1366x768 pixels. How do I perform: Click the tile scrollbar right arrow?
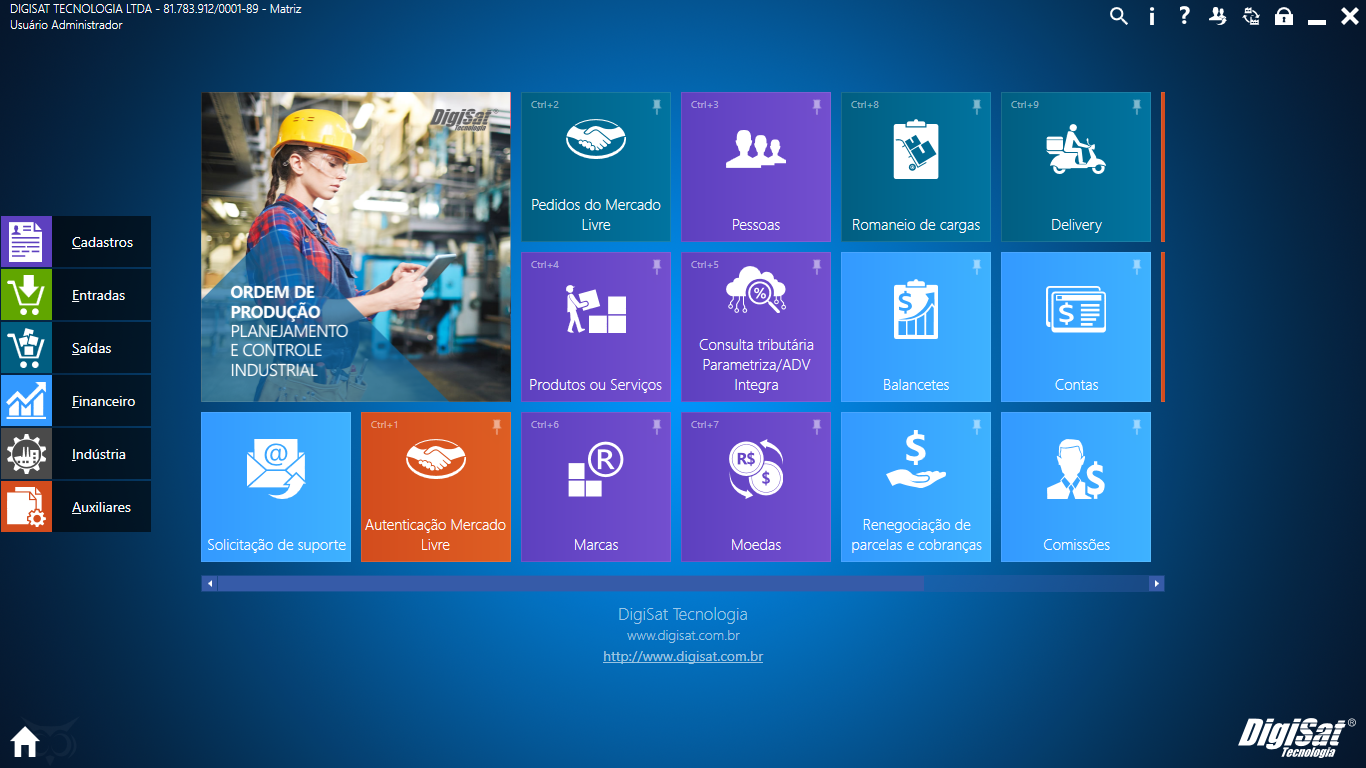coord(1157,583)
